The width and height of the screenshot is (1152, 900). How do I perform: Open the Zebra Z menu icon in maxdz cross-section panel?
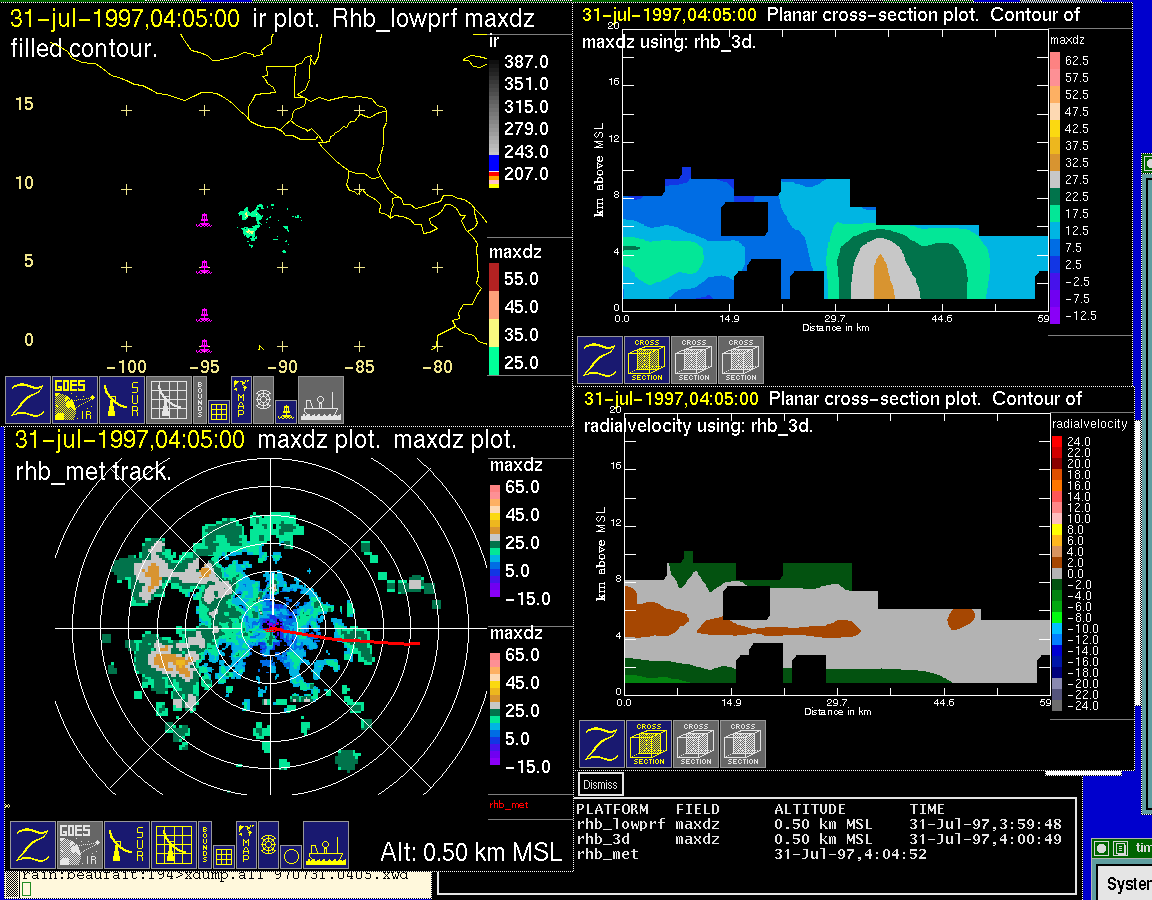600,360
